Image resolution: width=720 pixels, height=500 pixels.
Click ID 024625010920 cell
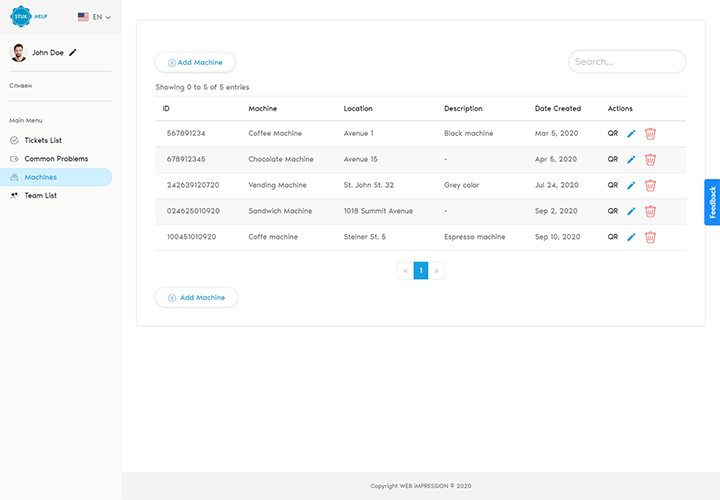point(193,211)
